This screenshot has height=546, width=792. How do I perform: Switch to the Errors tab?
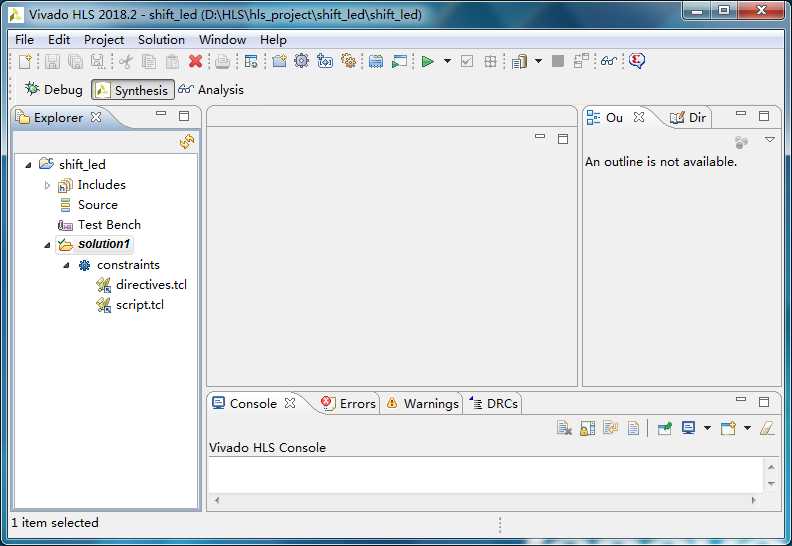coord(349,404)
